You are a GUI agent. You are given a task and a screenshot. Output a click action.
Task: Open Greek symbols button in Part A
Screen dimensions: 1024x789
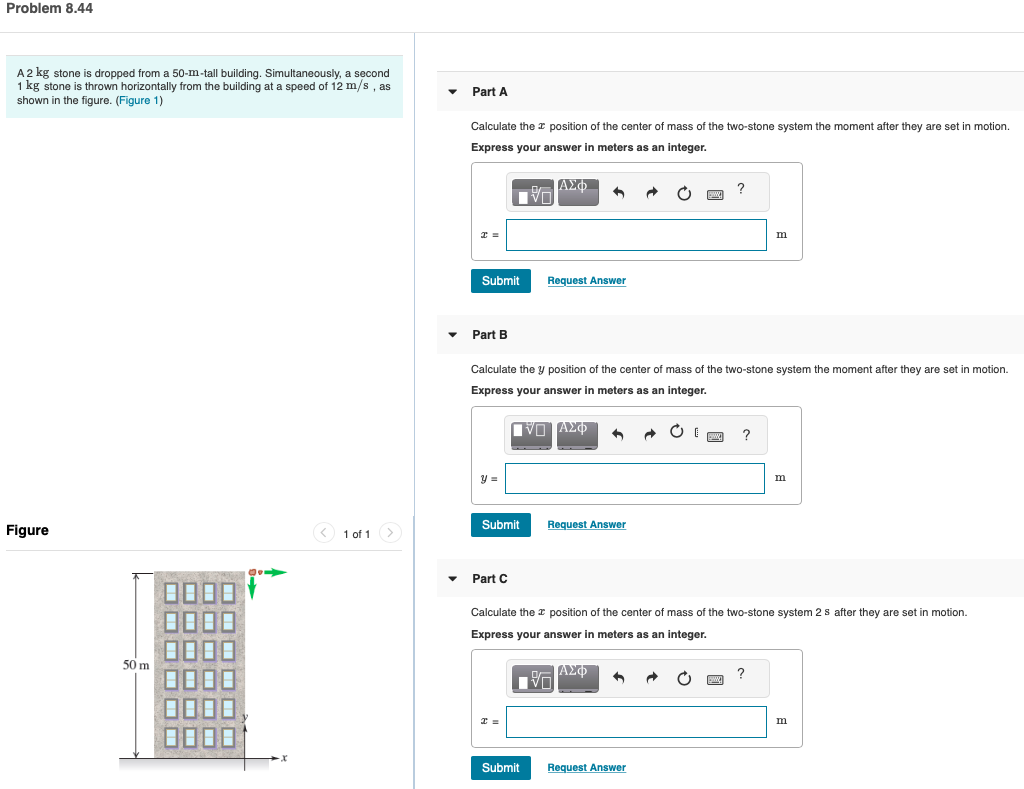pos(578,193)
